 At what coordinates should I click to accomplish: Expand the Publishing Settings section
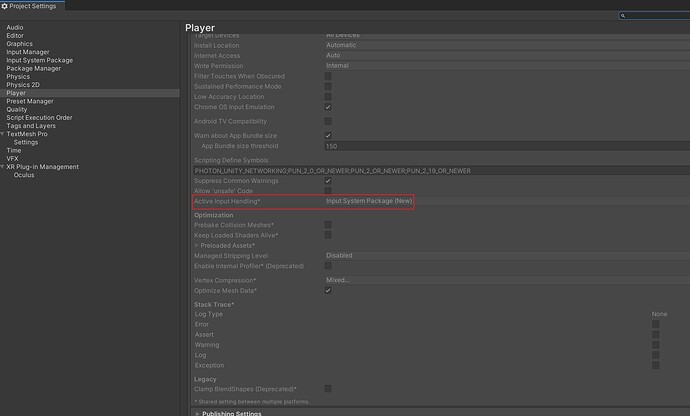coord(196,412)
